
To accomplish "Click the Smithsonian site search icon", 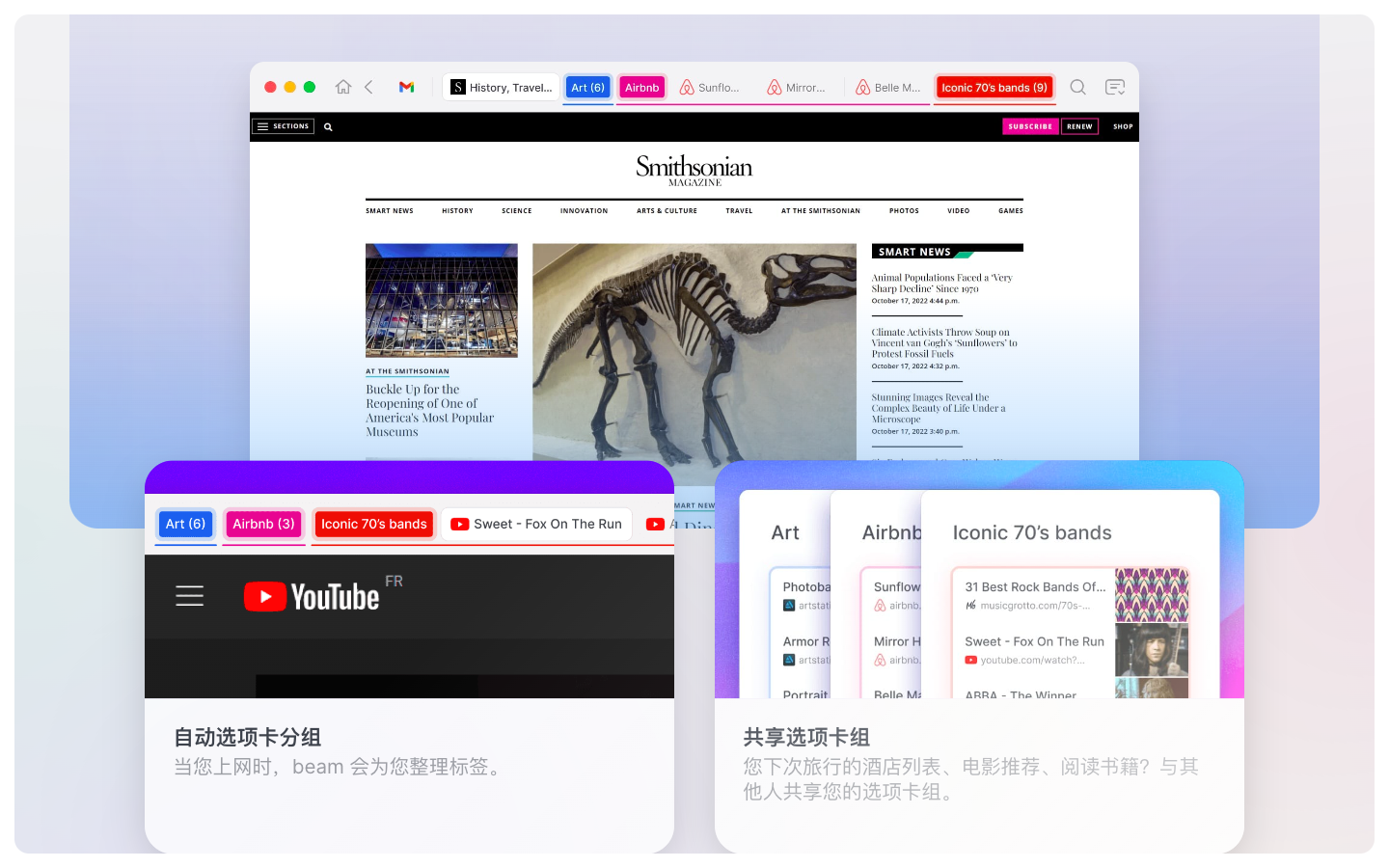I will tap(328, 126).
